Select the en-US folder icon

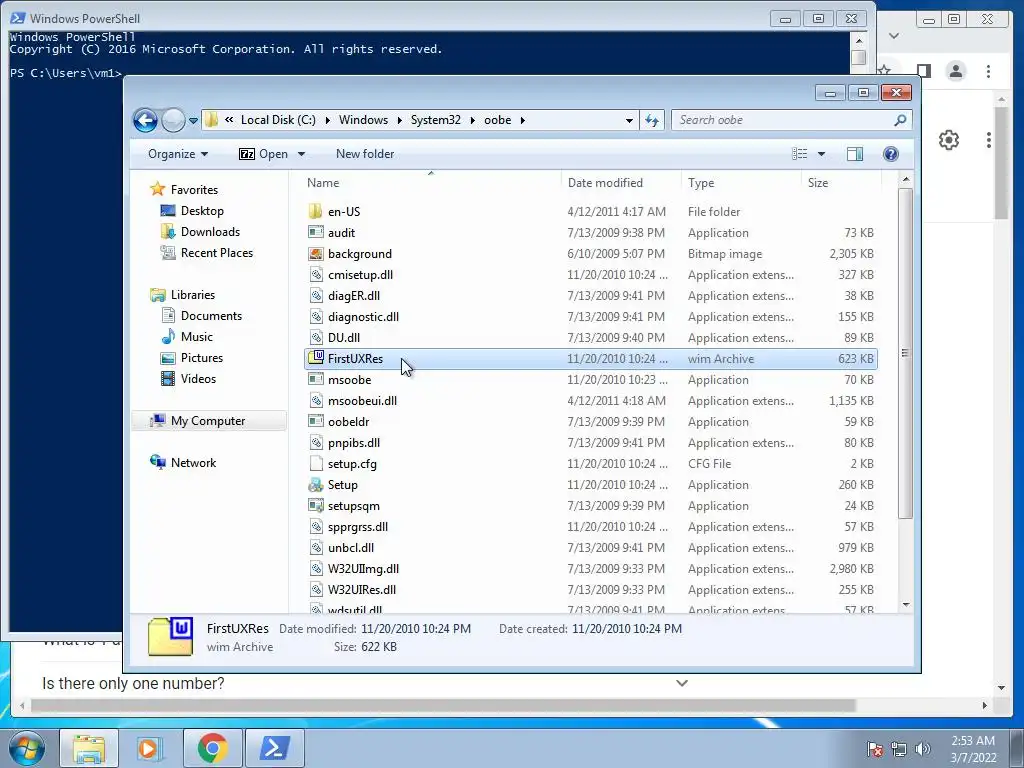click(x=316, y=211)
